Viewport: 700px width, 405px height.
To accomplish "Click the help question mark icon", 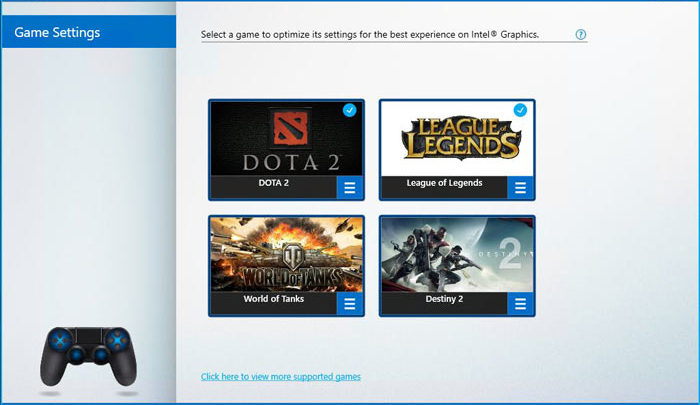I will [580, 34].
